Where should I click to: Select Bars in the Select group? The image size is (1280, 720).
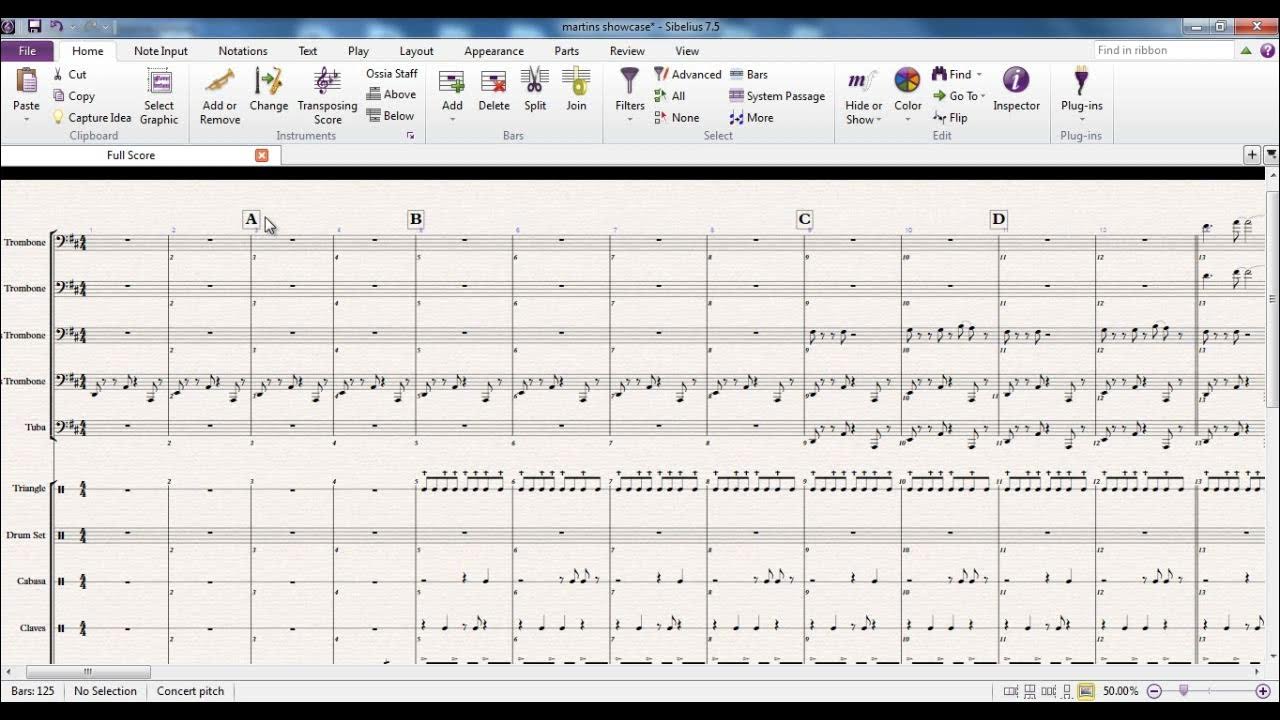point(749,74)
